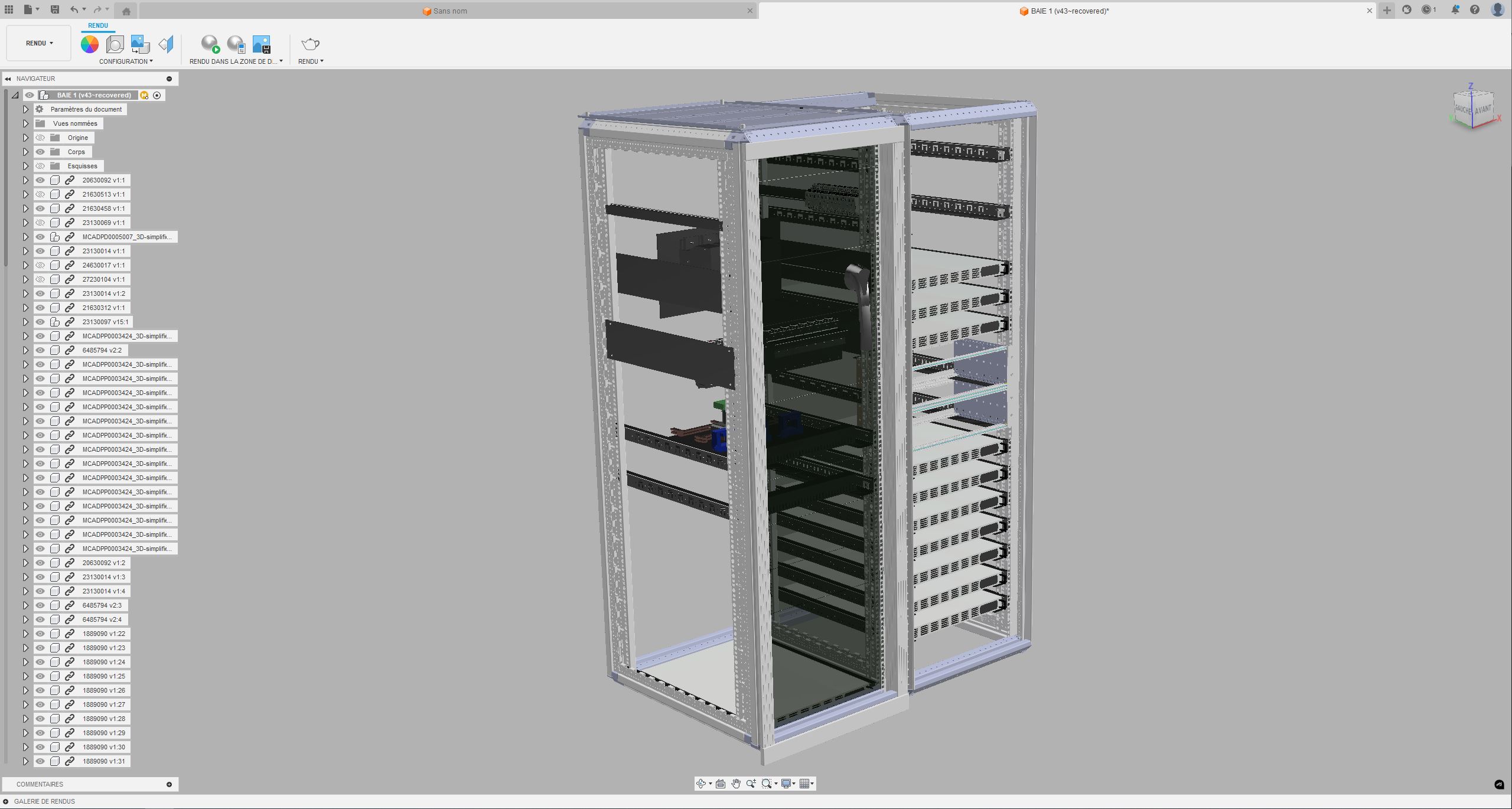
Task: Select component 1889090 v1:31
Action: click(x=103, y=761)
